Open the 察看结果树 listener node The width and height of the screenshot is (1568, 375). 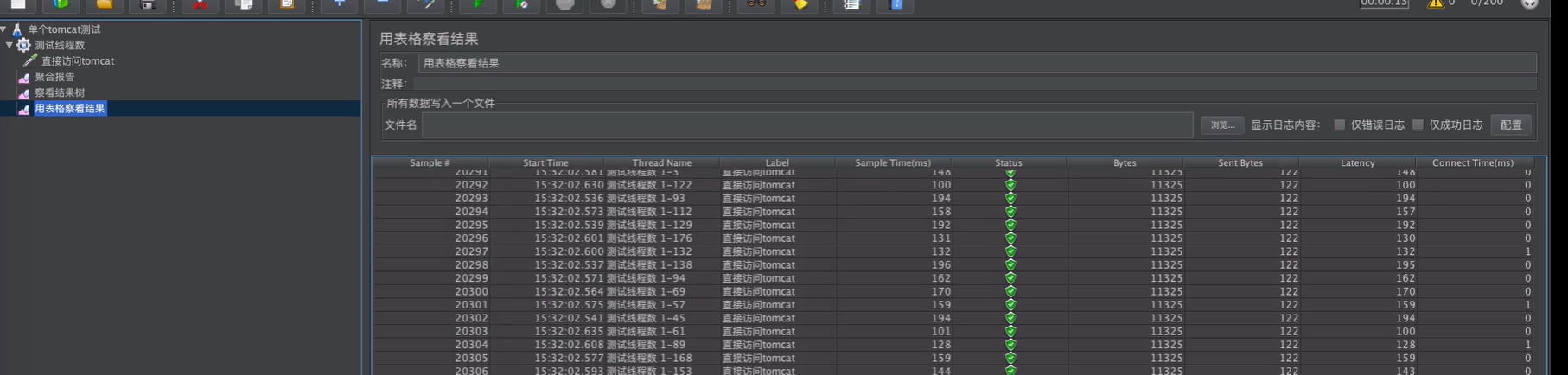60,92
